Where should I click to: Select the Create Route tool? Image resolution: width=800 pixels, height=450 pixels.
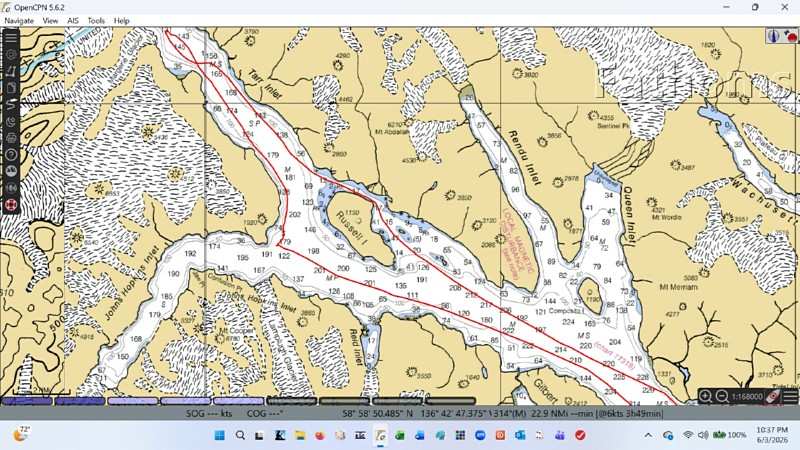[x=11, y=71]
